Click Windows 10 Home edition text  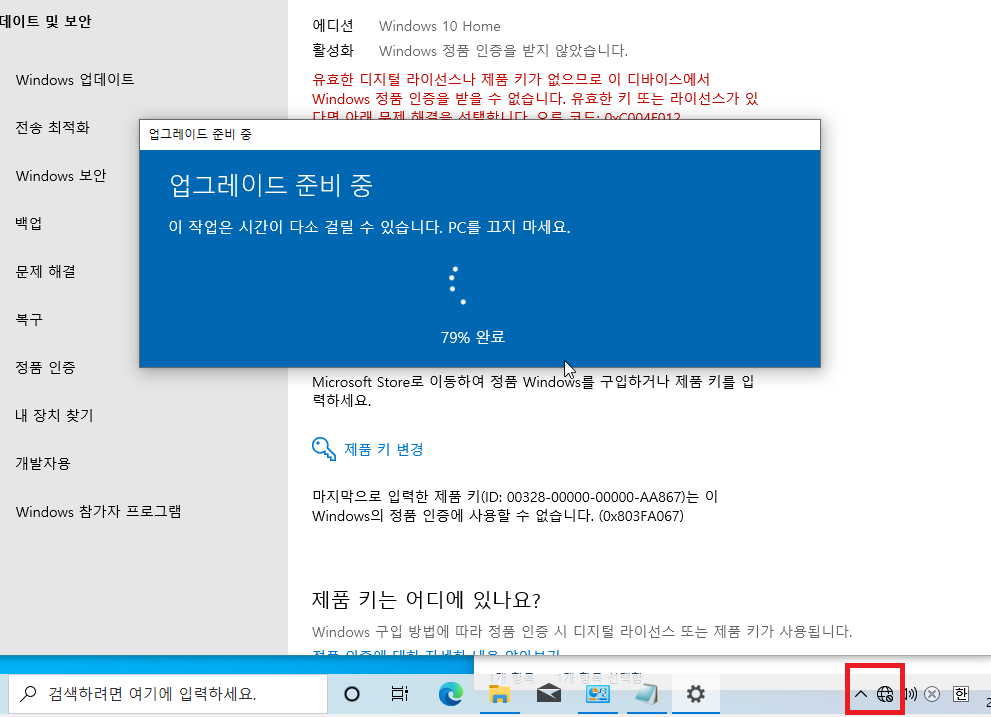coord(440,27)
